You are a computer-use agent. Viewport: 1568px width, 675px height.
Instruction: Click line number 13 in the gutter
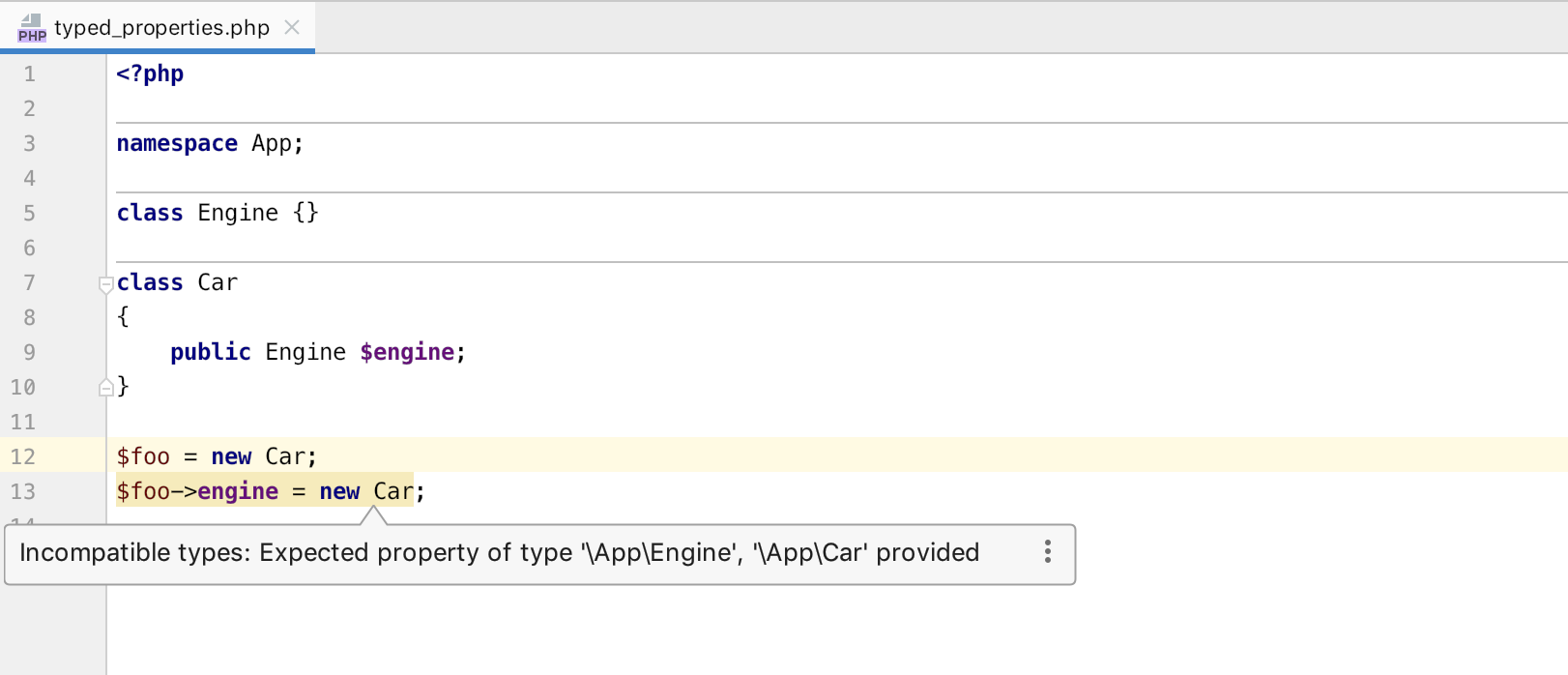pyautogui.click(x=23, y=491)
